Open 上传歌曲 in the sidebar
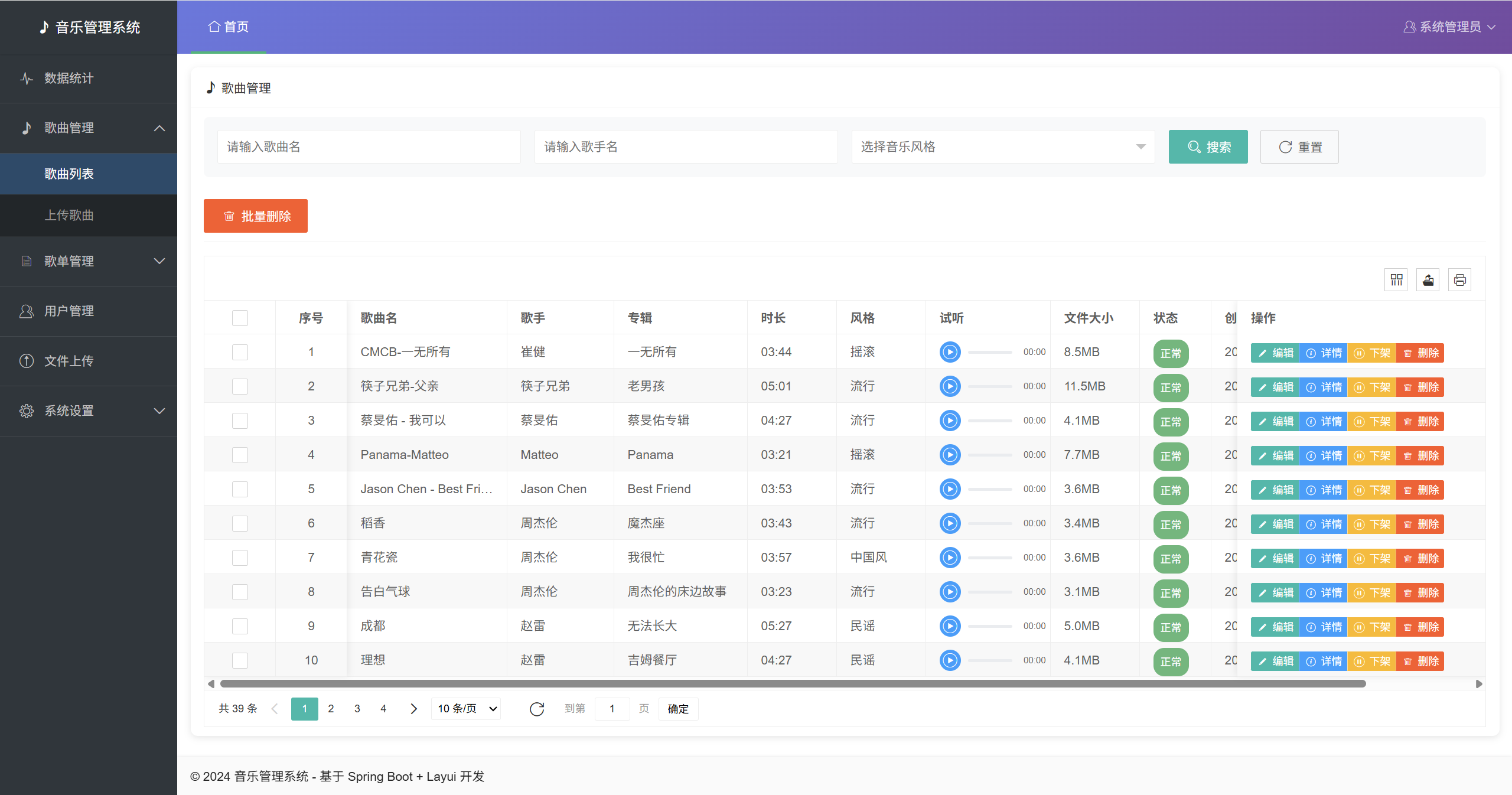This screenshot has height=795, width=1512. pyautogui.click(x=69, y=215)
